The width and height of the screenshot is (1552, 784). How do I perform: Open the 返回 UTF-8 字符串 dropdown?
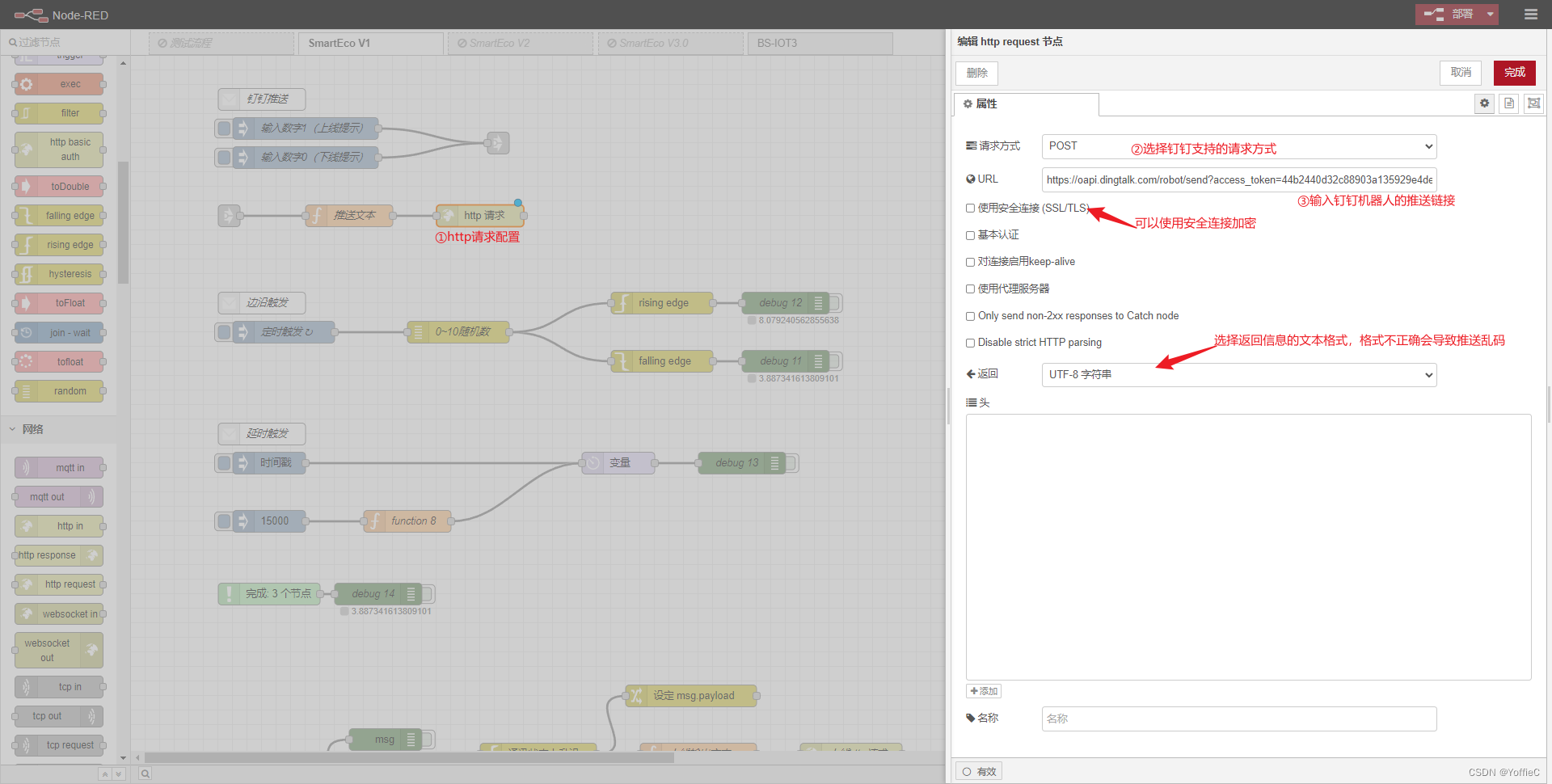[x=1238, y=374]
